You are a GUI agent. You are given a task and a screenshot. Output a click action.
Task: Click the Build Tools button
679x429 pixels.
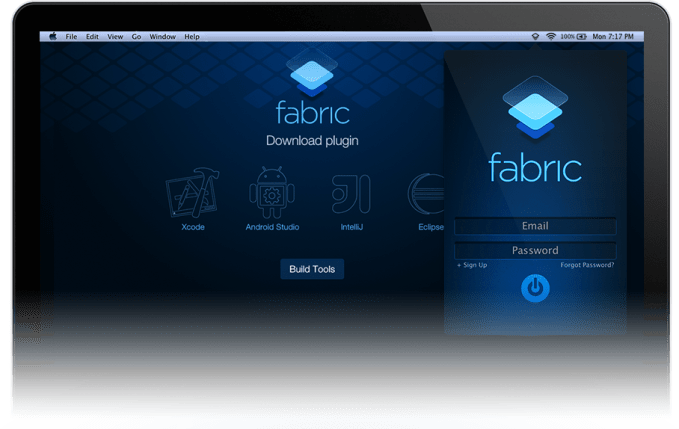[x=312, y=269]
